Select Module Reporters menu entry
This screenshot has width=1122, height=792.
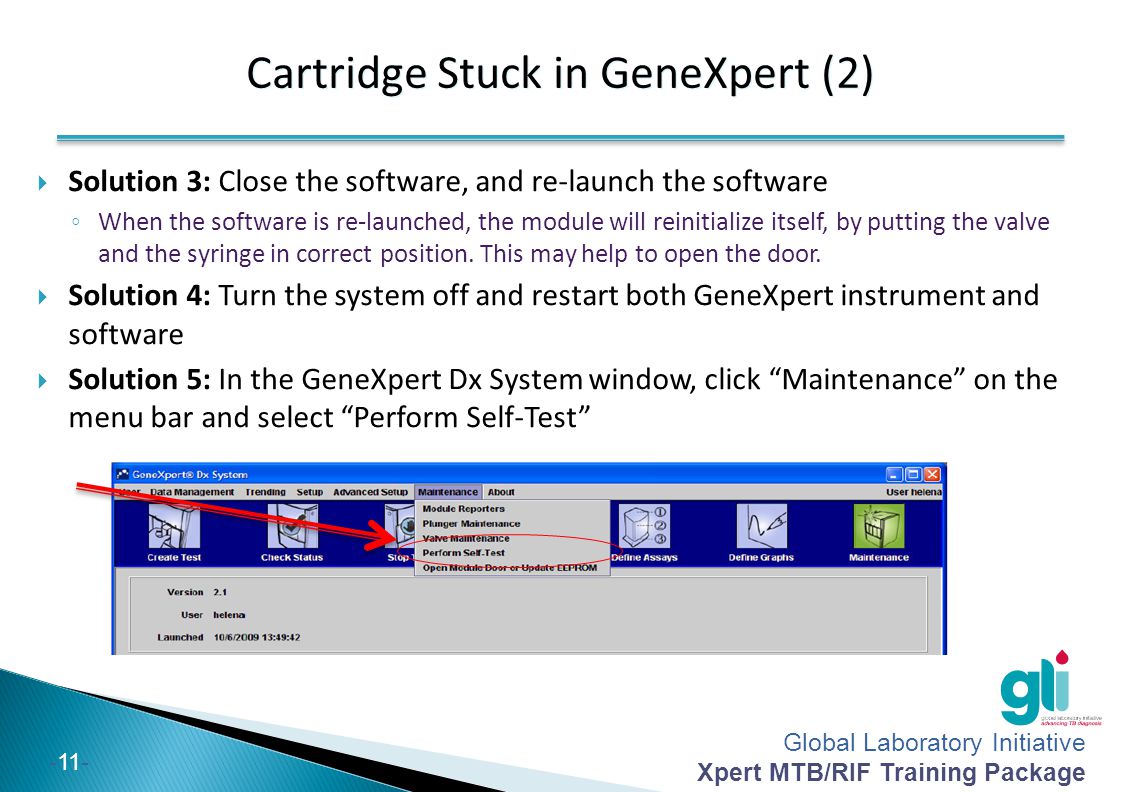tap(464, 509)
